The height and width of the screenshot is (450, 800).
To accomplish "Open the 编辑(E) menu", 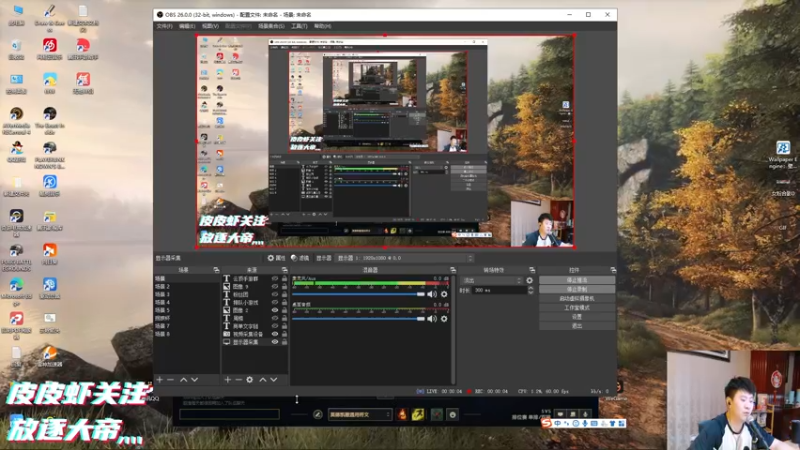I will tap(187, 26).
